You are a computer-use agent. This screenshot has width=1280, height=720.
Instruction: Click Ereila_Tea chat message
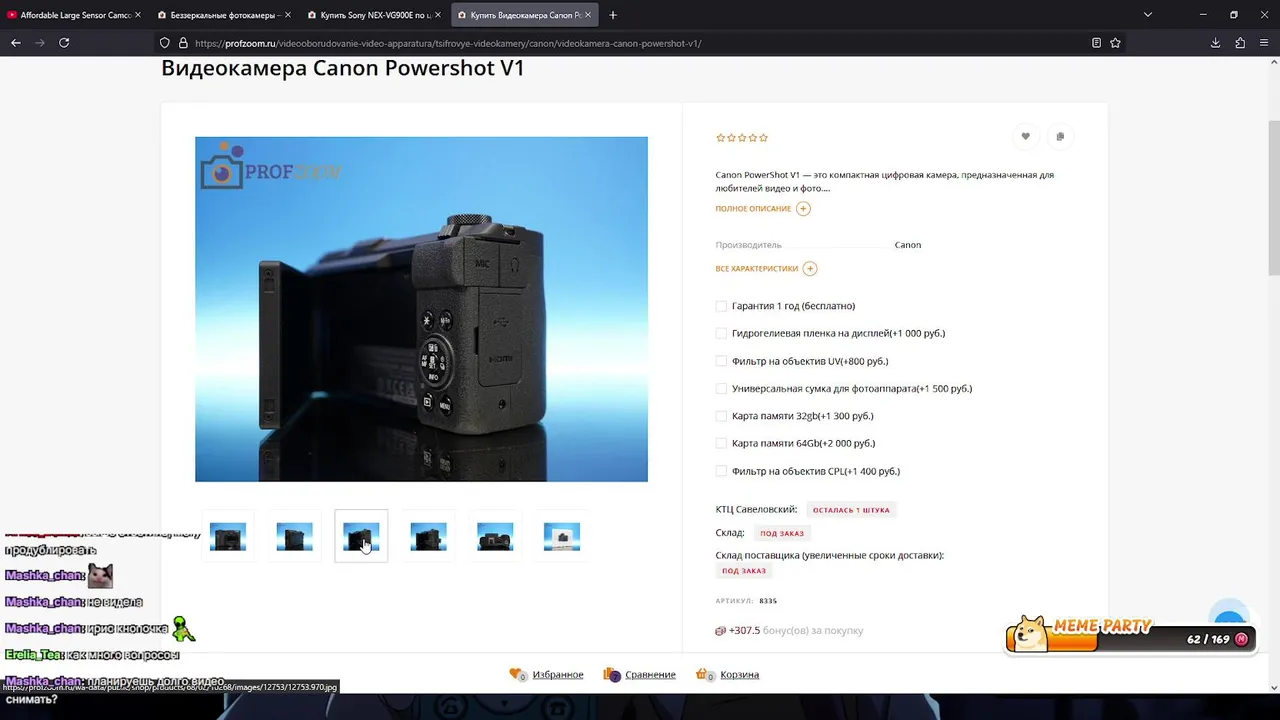92,655
